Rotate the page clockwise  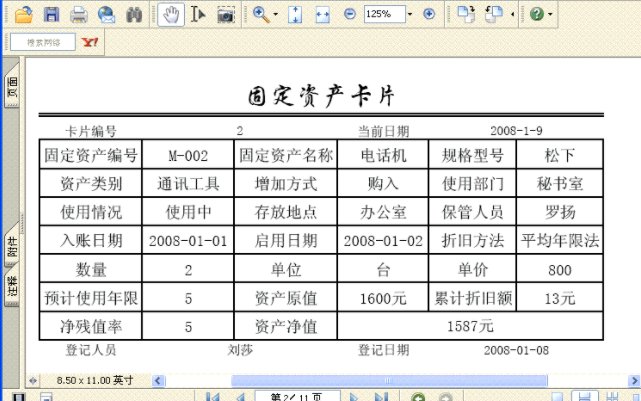466,14
